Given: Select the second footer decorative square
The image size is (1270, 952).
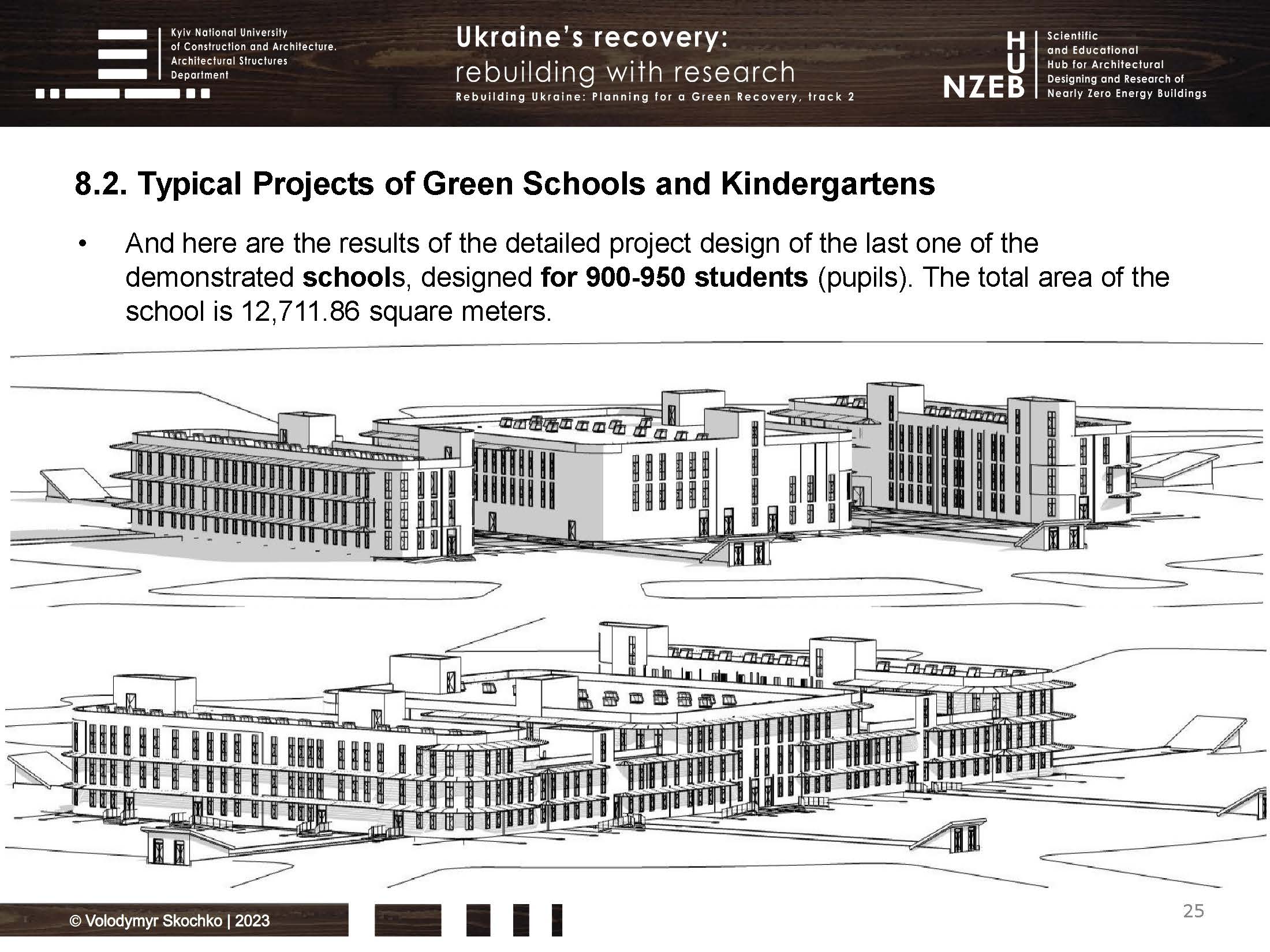Looking at the screenshot, I should [478, 920].
